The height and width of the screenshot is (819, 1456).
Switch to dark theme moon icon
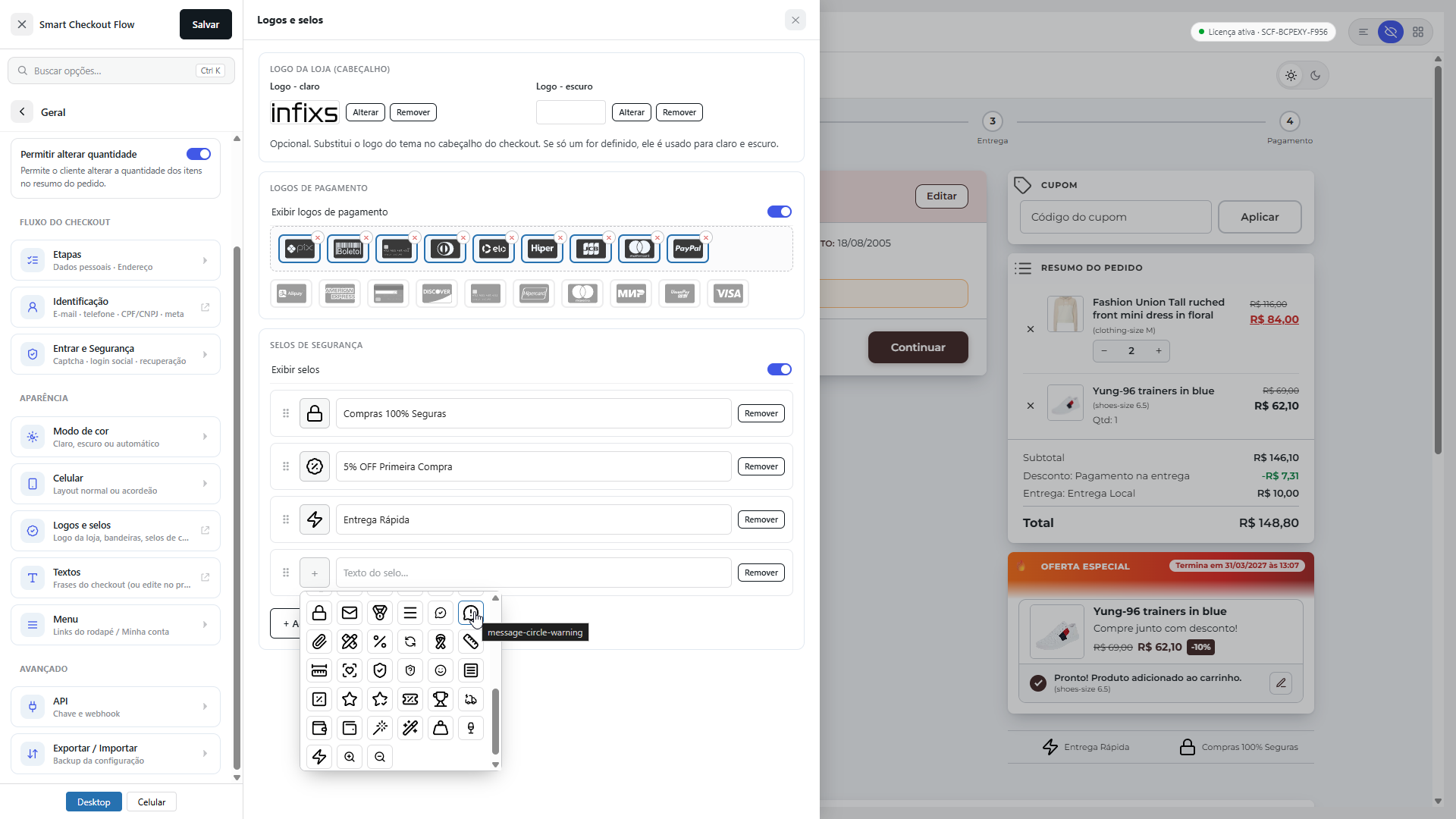[x=1316, y=75]
